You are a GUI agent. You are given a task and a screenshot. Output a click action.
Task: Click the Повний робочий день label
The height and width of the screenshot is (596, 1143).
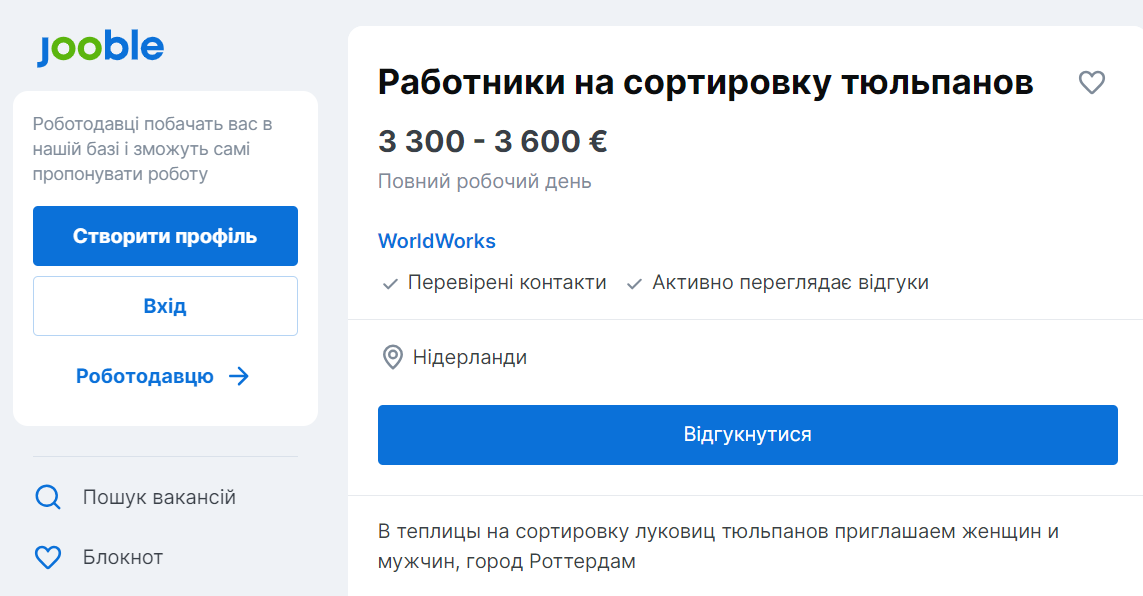click(x=484, y=181)
